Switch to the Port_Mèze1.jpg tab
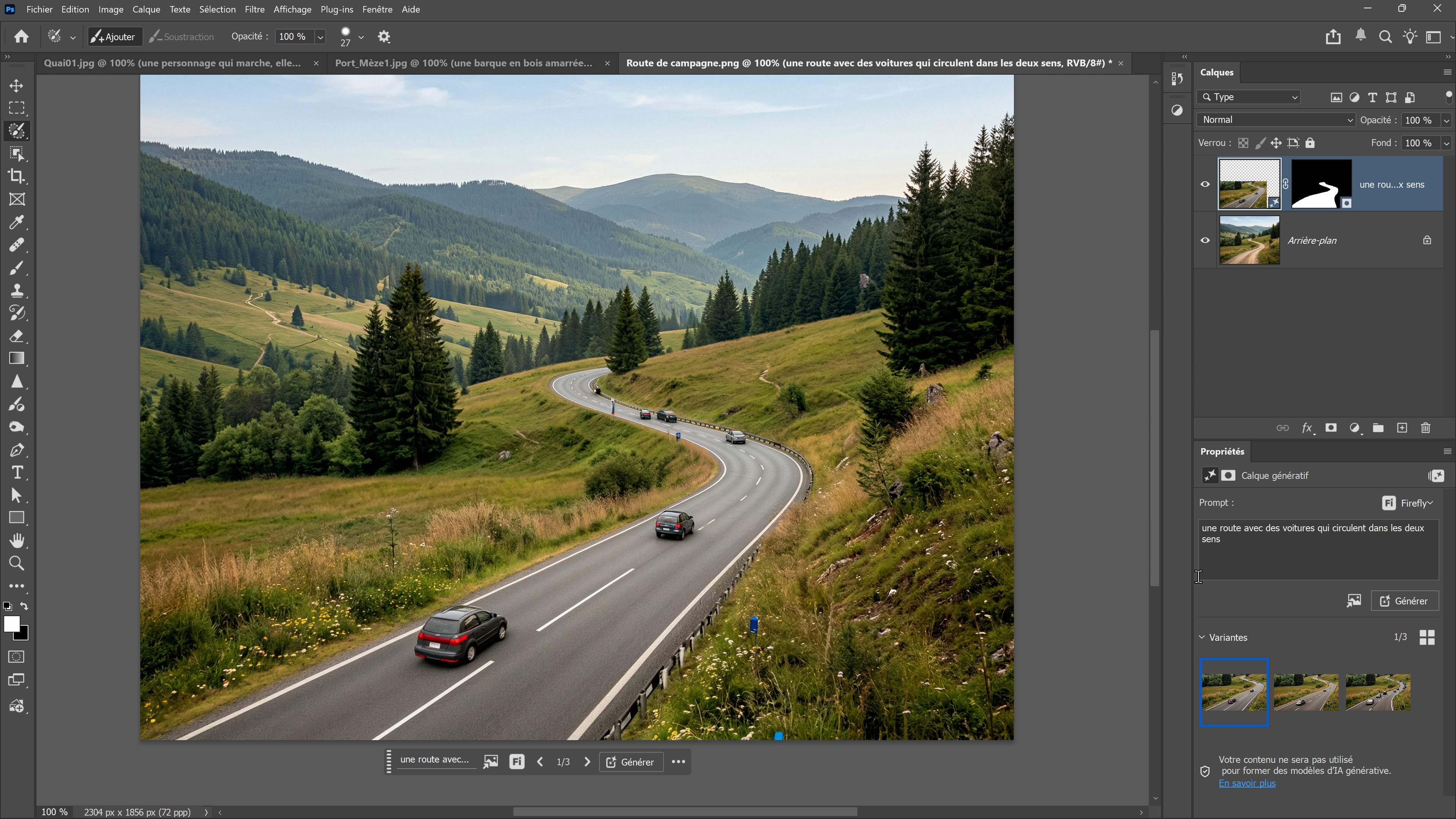1456x819 pixels. (x=463, y=63)
